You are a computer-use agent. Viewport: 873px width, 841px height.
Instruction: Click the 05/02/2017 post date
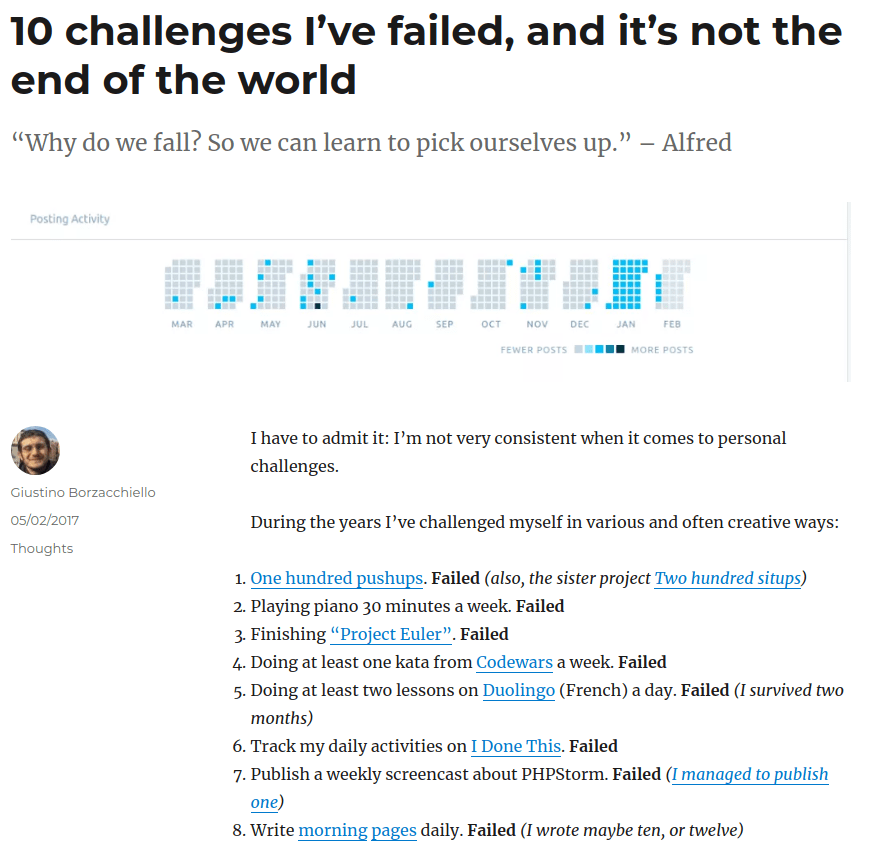pyautogui.click(x=45, y=520)
